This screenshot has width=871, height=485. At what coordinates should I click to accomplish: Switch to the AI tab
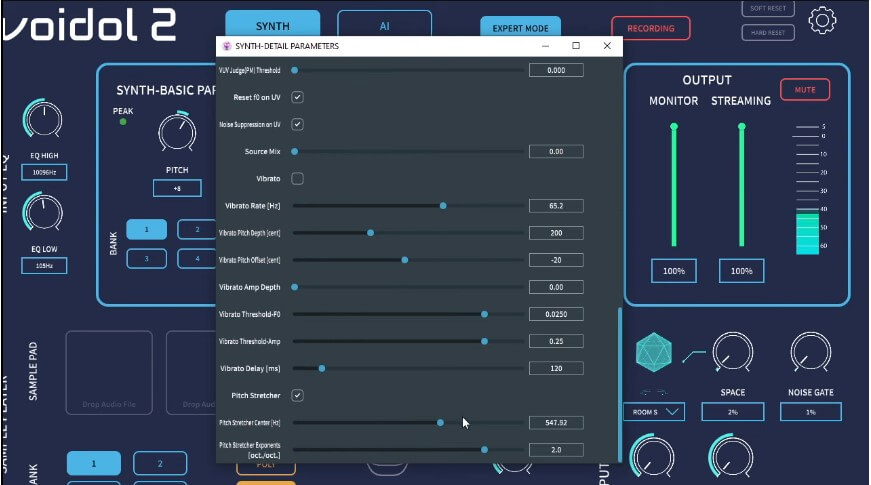click(384, 27)
